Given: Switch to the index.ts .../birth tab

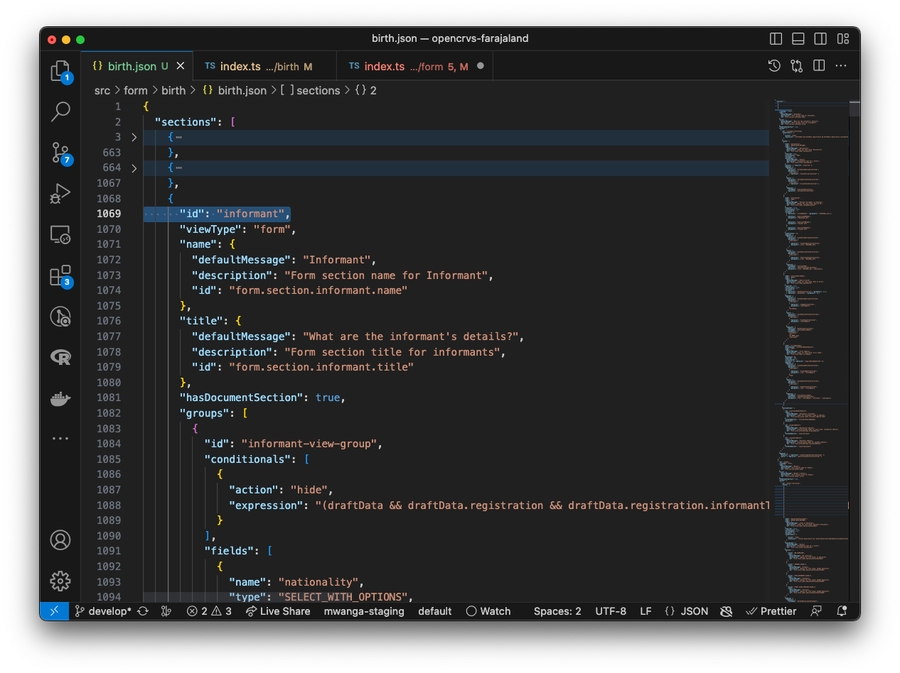Looking at the screenshot, I should (x=258, y=66).
